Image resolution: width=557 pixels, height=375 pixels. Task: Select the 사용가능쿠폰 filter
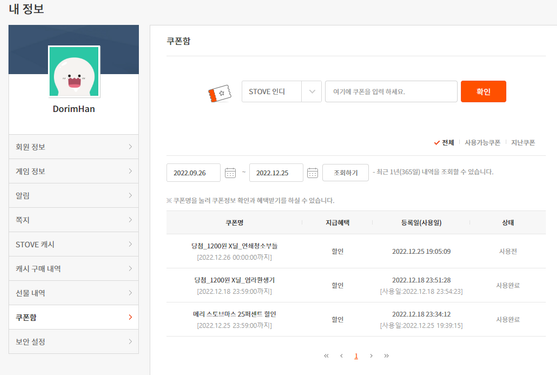coord(482,143)
